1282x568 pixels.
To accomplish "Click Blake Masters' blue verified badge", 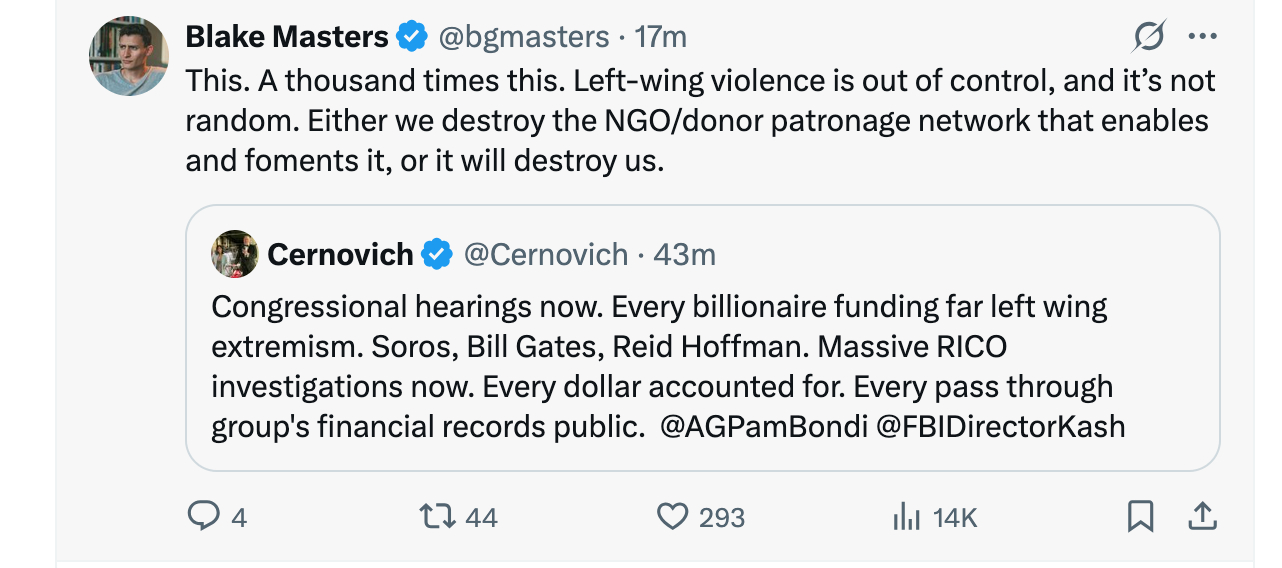I will [411, 37].
